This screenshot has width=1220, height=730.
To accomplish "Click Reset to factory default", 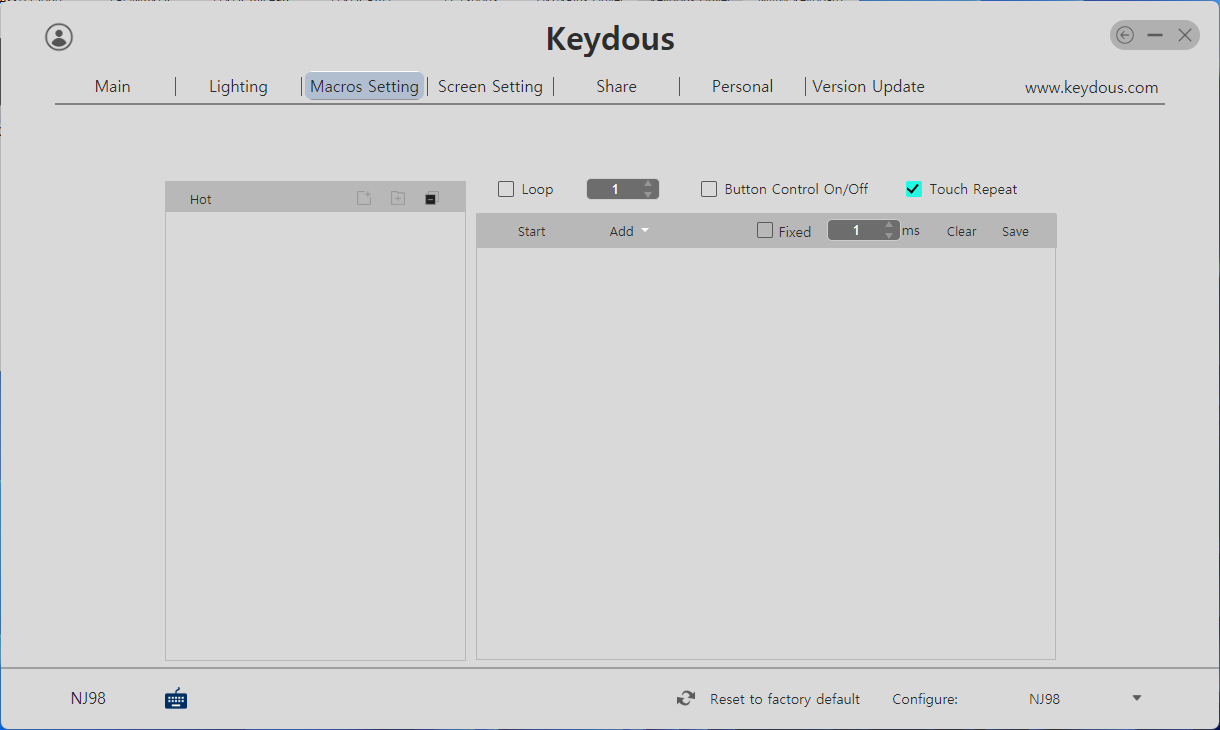I will [785, 699].
